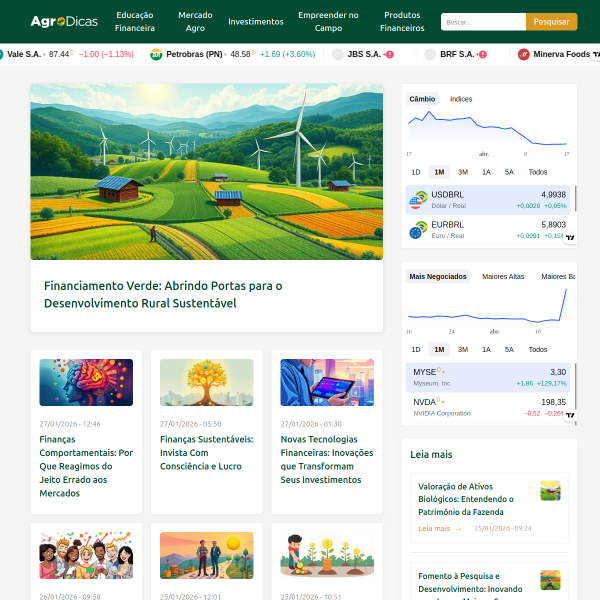
Task: Open the Mercado Agro menu
Action: (195, 21)
